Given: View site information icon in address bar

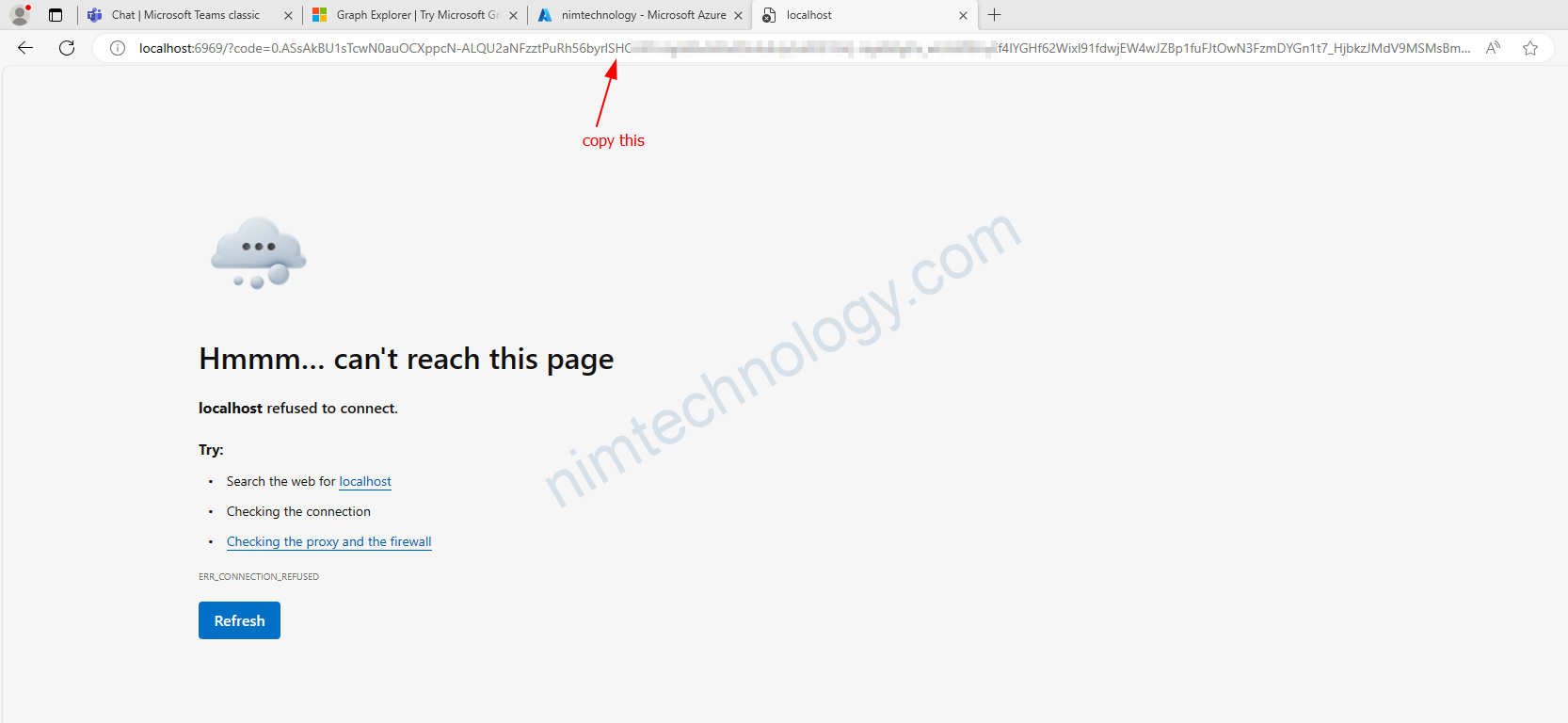Looking at the screenshot, I should (x=118, y=48).
